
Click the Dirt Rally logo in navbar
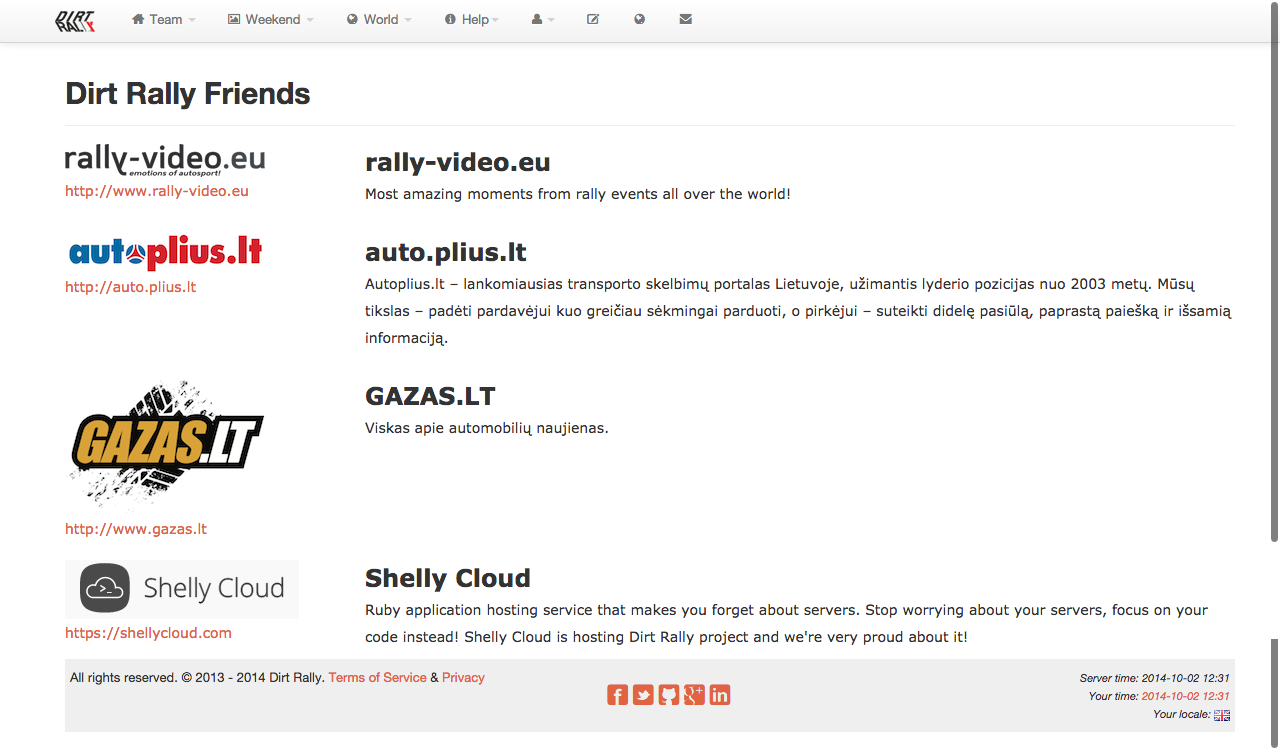[75, 20]
